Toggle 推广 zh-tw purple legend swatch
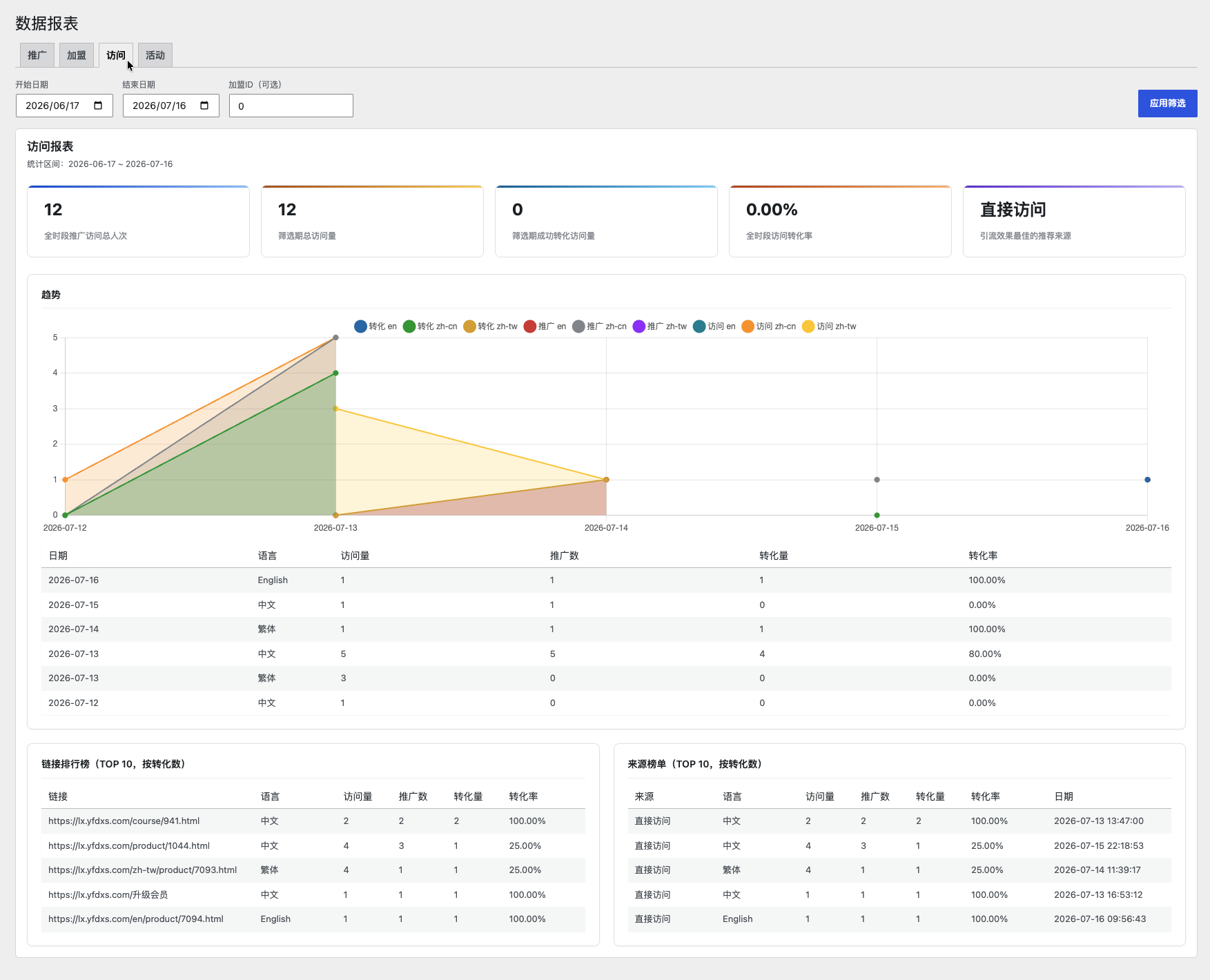The image size is (1210, 980). 639,326
